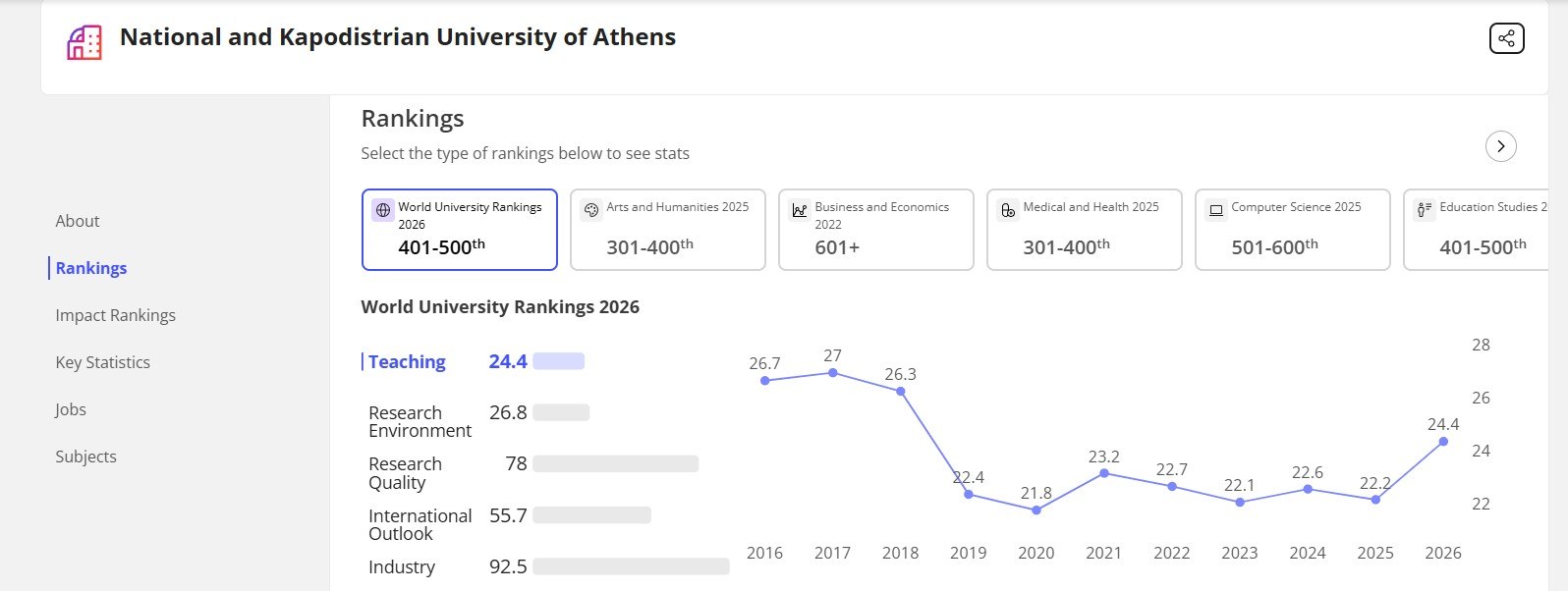Click the globe icon on World University Rankings
1568x591 pixels.
383,210
